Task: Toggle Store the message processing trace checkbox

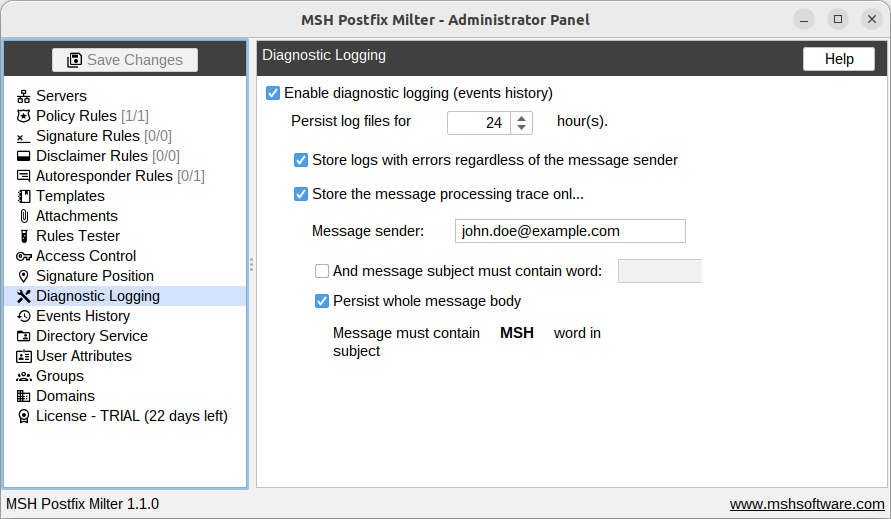Action: [301, 194]
